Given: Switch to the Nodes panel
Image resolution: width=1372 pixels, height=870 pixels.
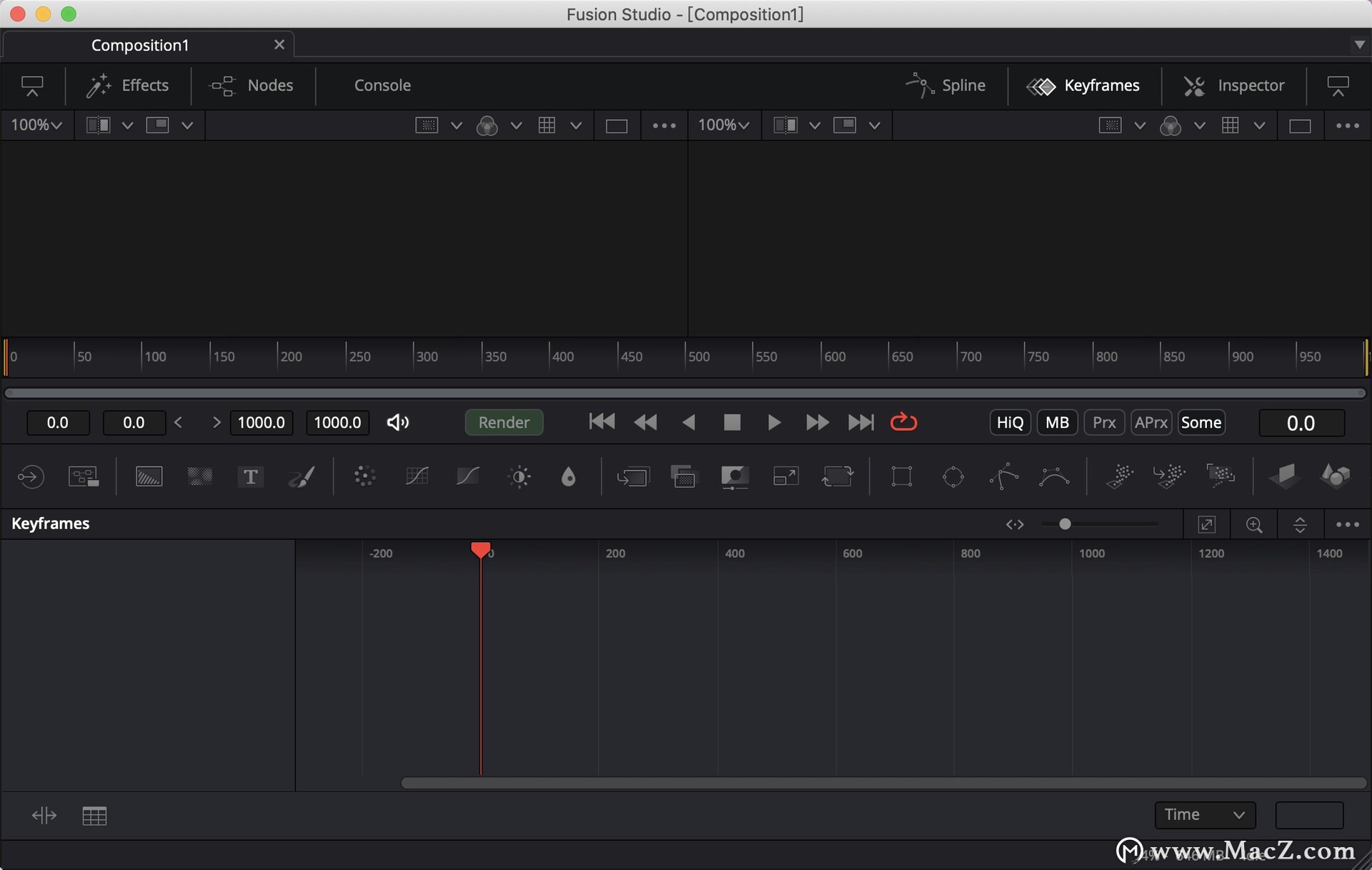Looking at the screenshot, I should (x=252, y=86).
